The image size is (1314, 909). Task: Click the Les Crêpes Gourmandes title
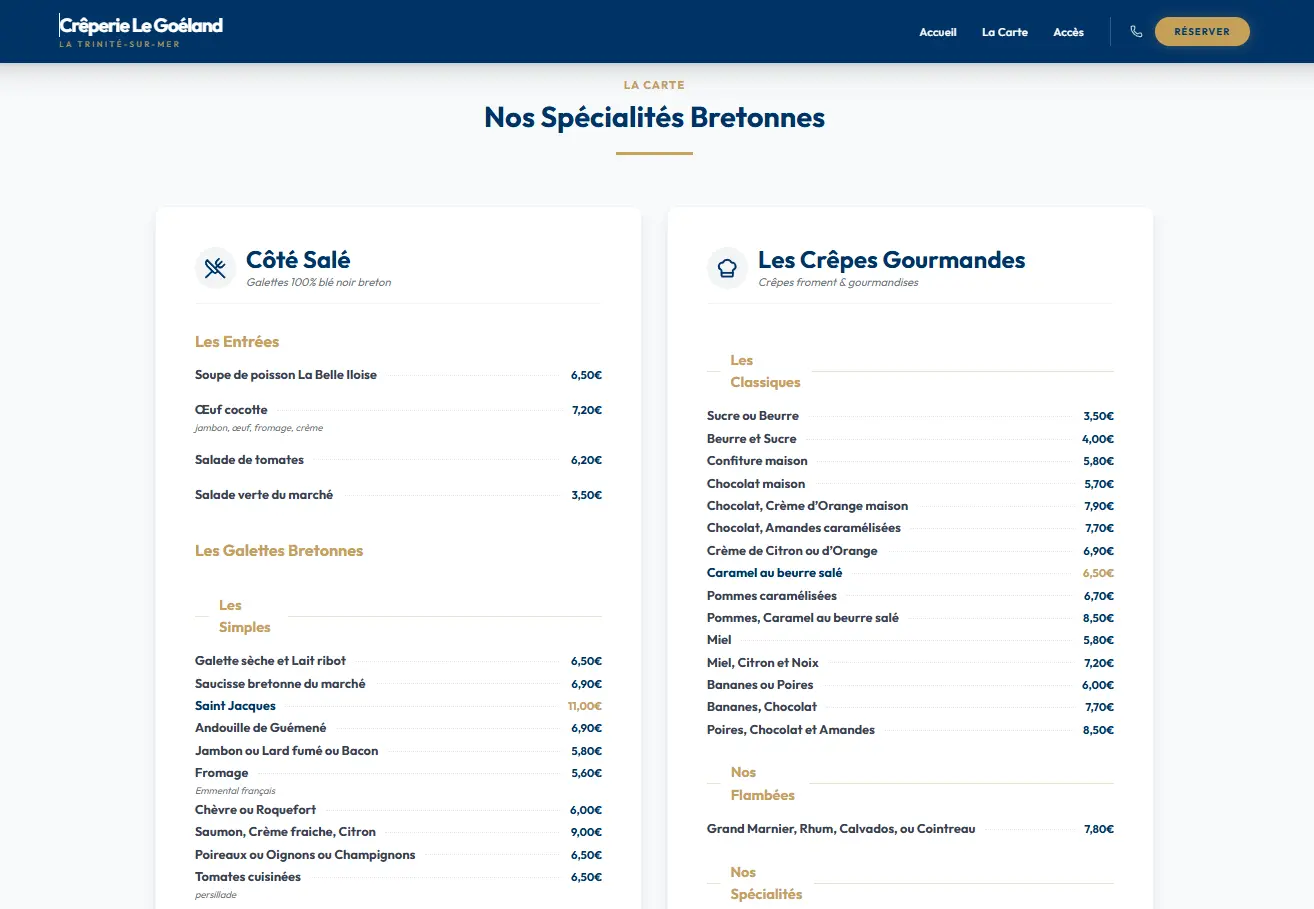[891, 260]
